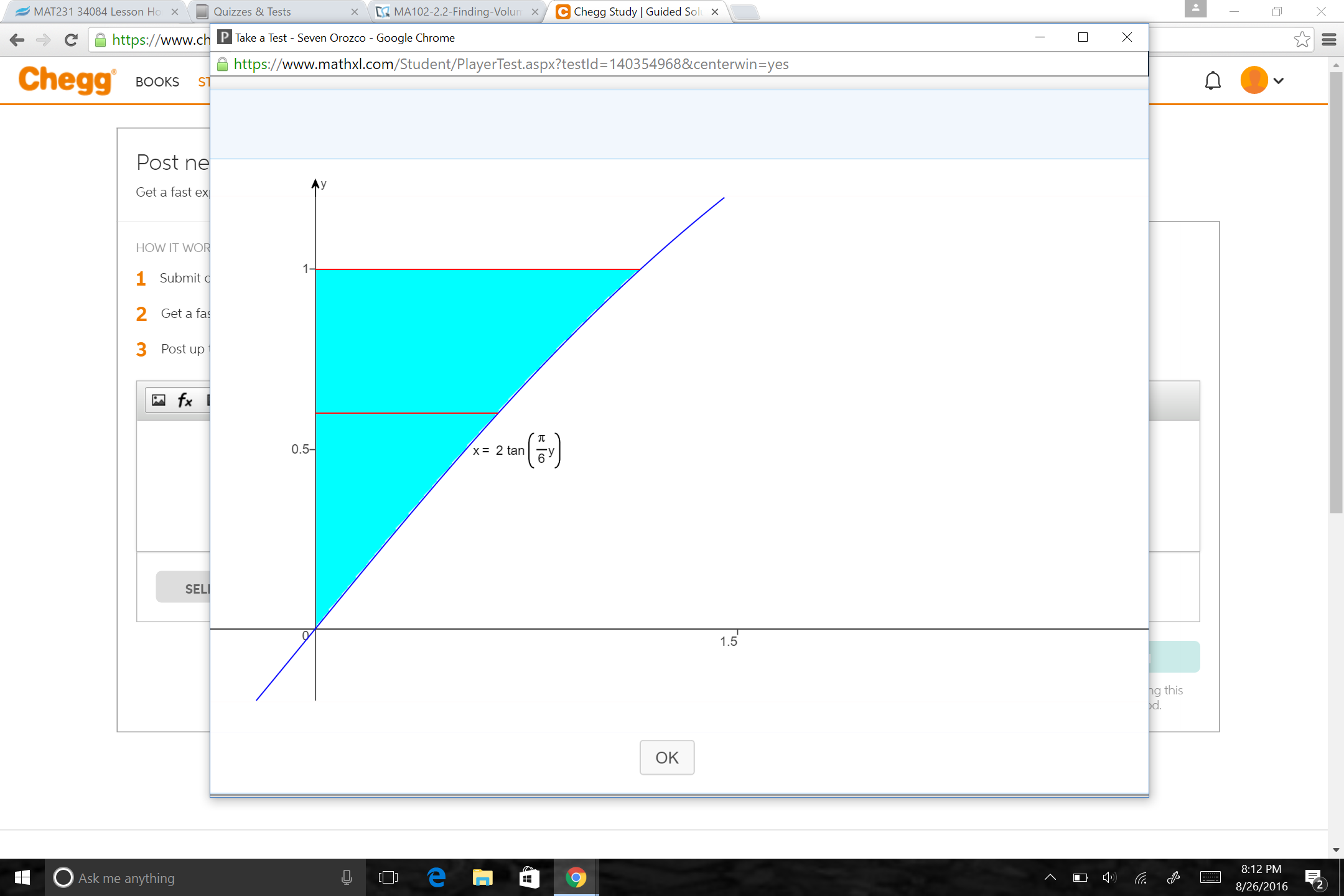Open the notification bell icon
This screenshot has height=896, width=1344.
coord(1211,80)
